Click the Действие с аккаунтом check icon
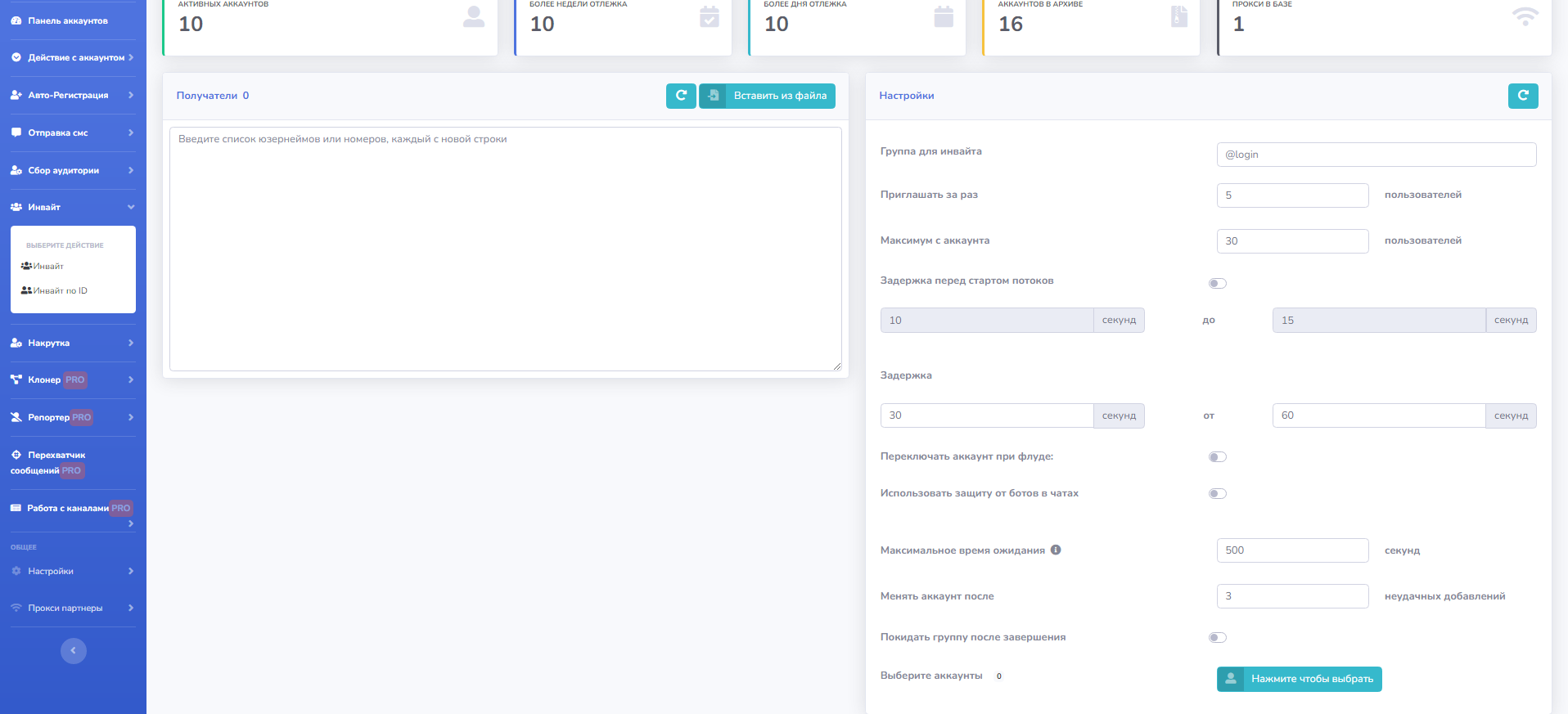The width and height of the screenshot is (1568, 714). click(x=16, y=57)
